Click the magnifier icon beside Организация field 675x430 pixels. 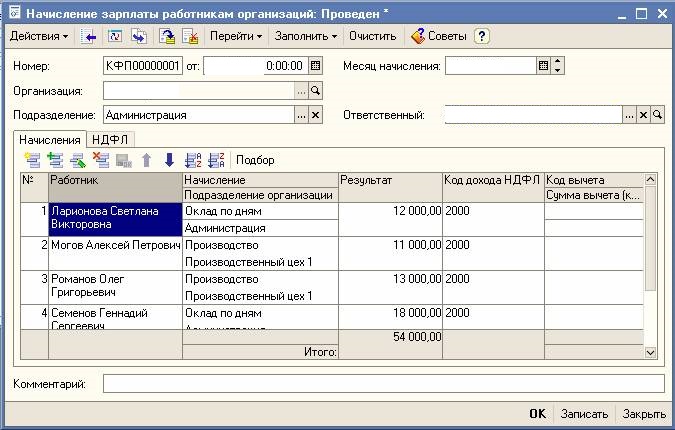316,91
